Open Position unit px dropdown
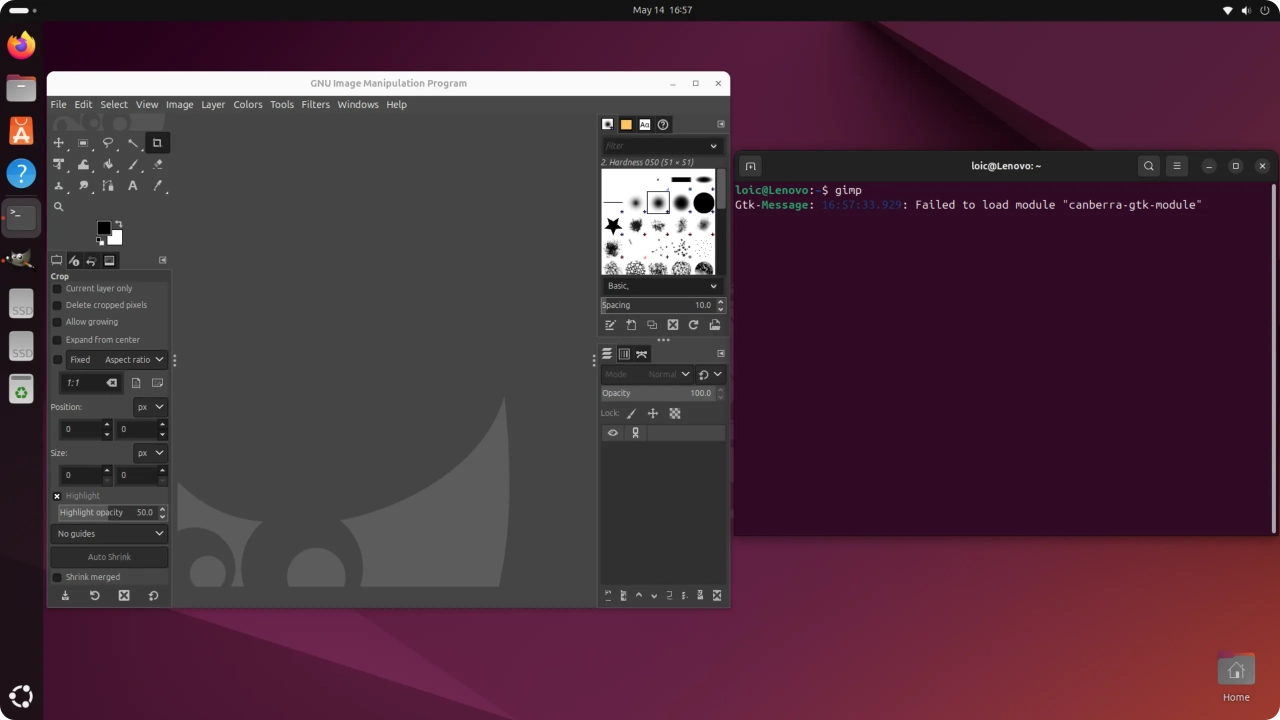This screenshot has height=720, width=1280. click(150, 407)
